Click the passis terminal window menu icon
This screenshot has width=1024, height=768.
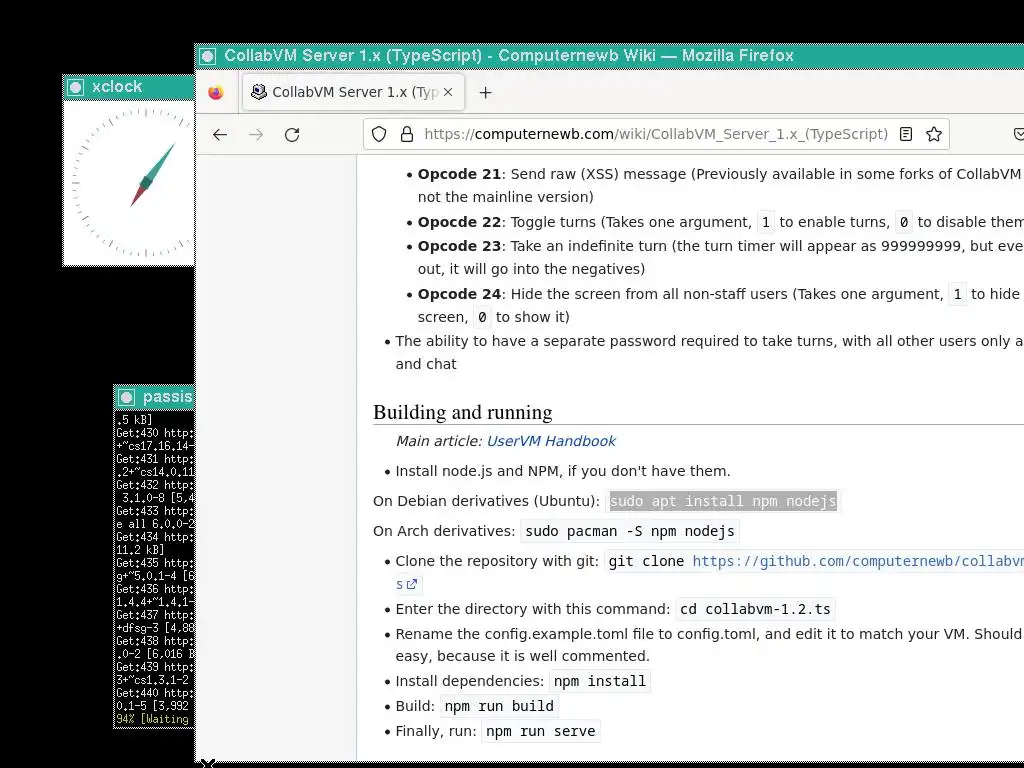(127, 397)
